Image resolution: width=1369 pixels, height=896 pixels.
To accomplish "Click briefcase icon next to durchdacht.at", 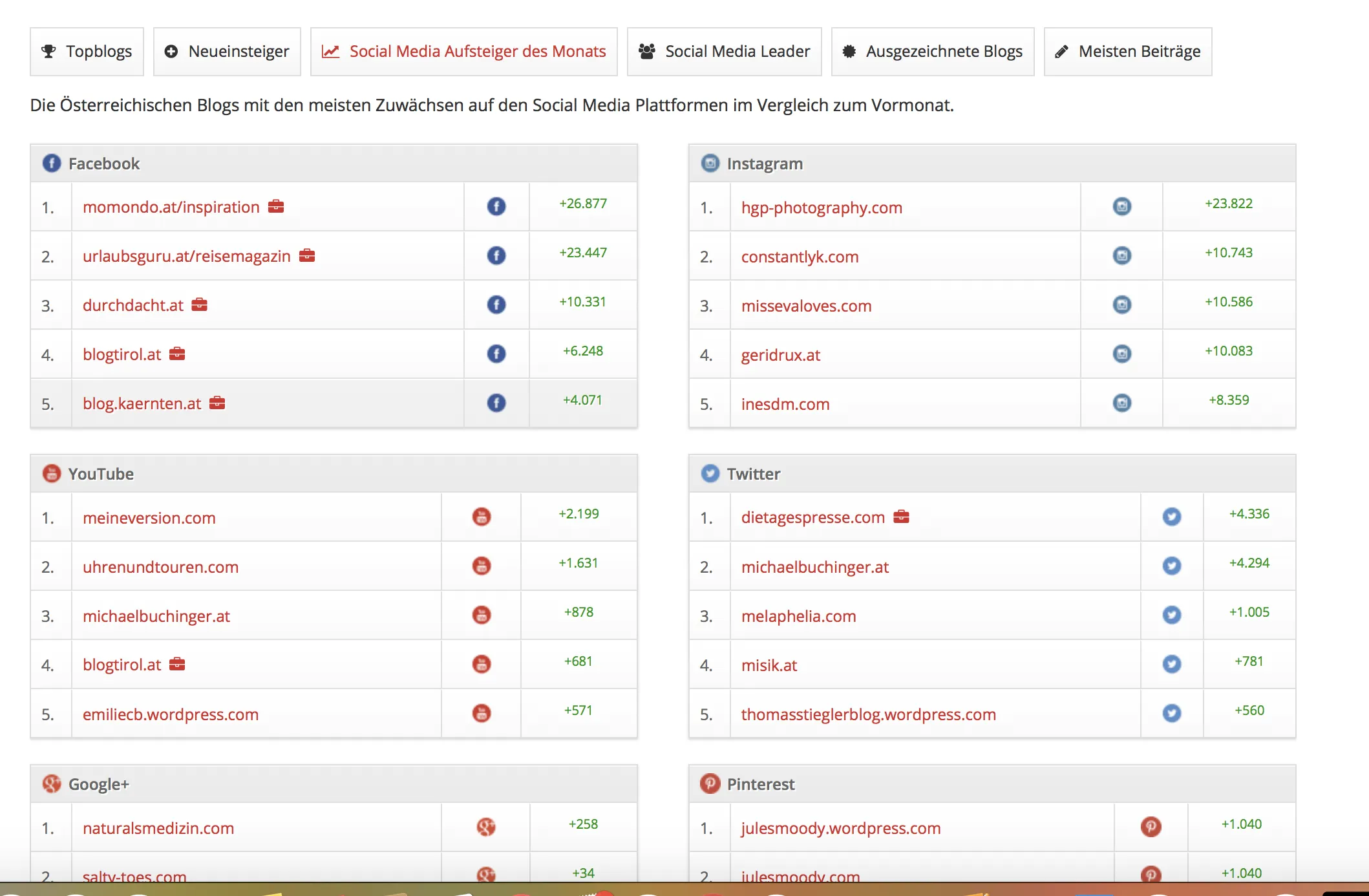I will [x=200, y=304].
